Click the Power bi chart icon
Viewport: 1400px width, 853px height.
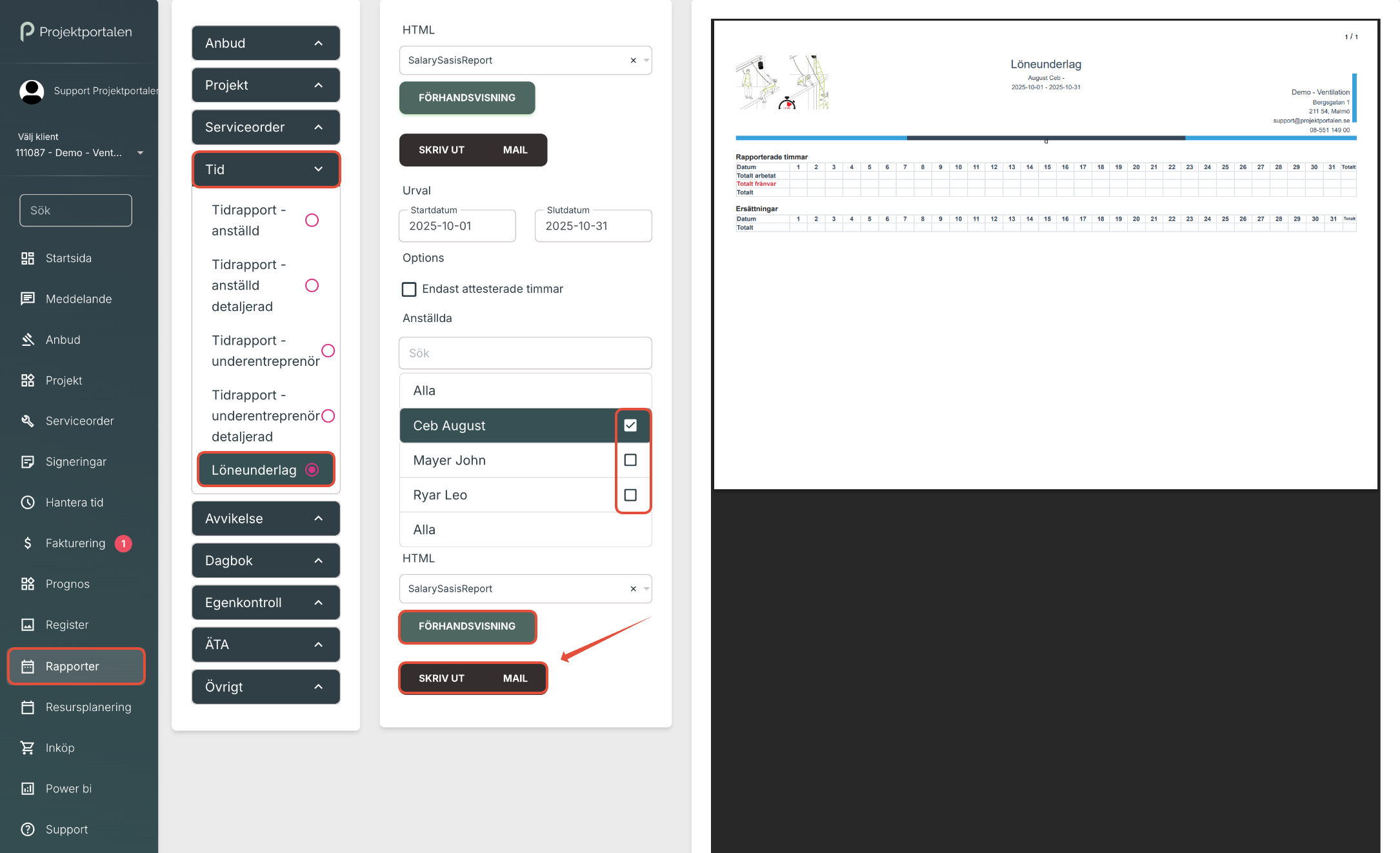[27, 788]
